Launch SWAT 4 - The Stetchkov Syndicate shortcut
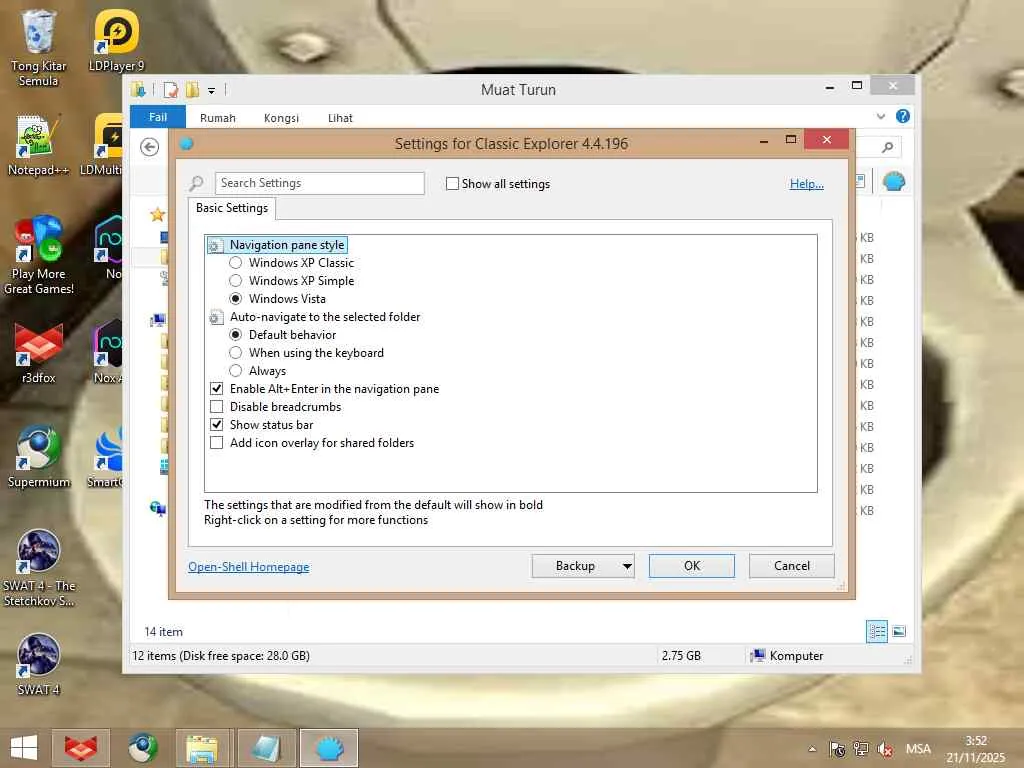Image resolution: width=1024 pixels, height=768 pixels. tap(38, 567)
